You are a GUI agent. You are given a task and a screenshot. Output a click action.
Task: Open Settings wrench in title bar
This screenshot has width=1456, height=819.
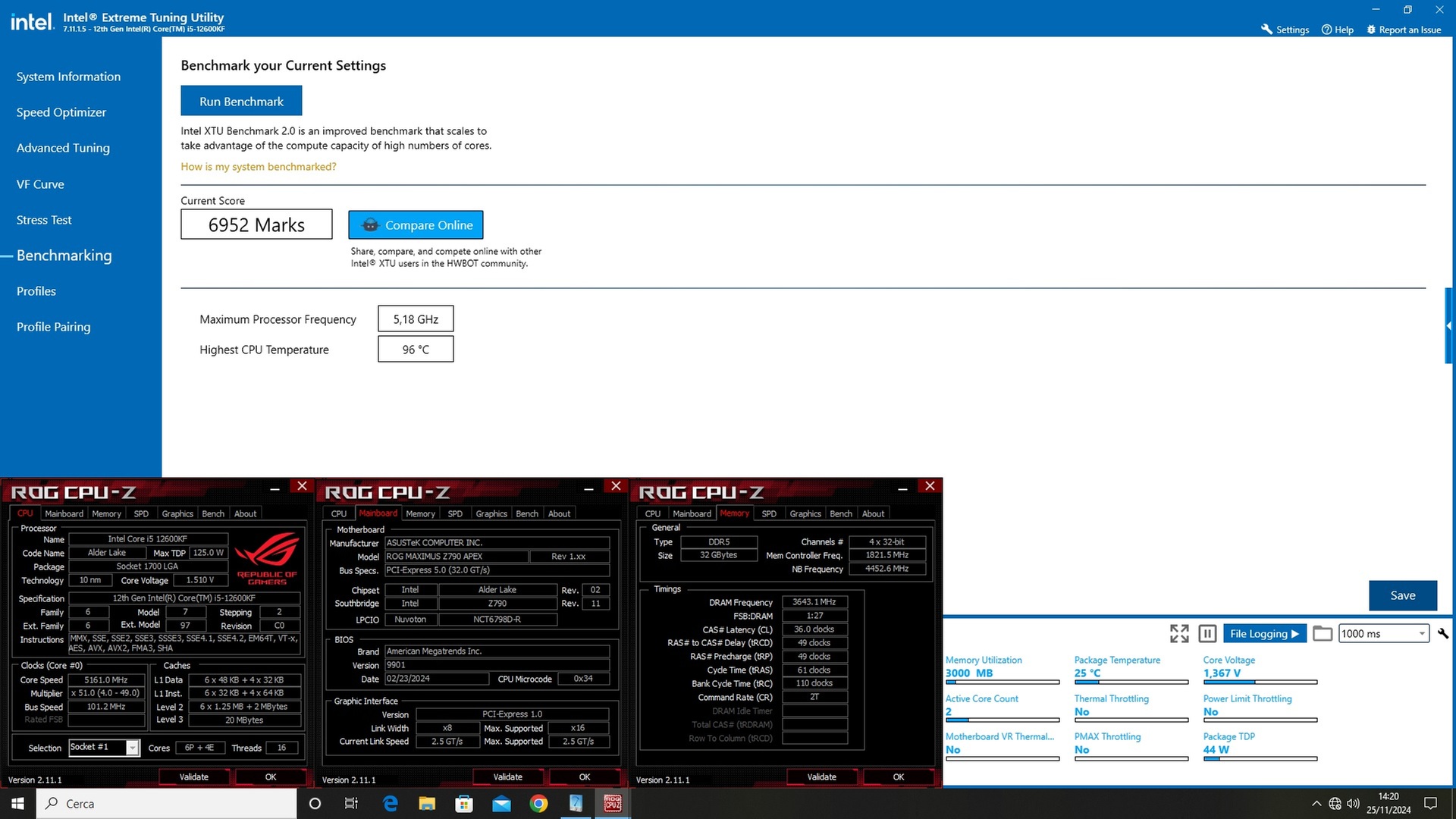(x=1285, y=30)
